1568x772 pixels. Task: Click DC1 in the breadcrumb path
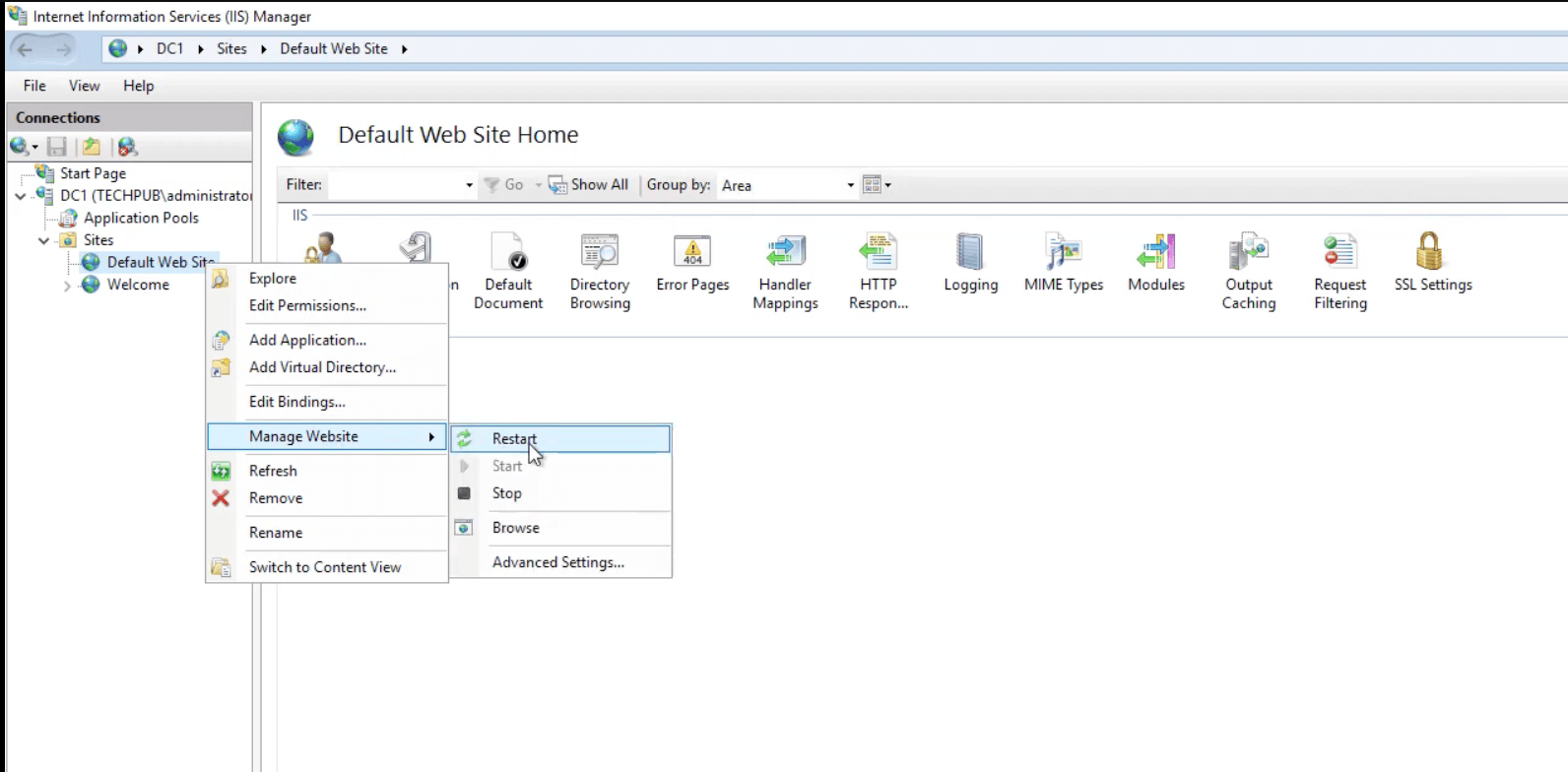click(x=169, y=49)
